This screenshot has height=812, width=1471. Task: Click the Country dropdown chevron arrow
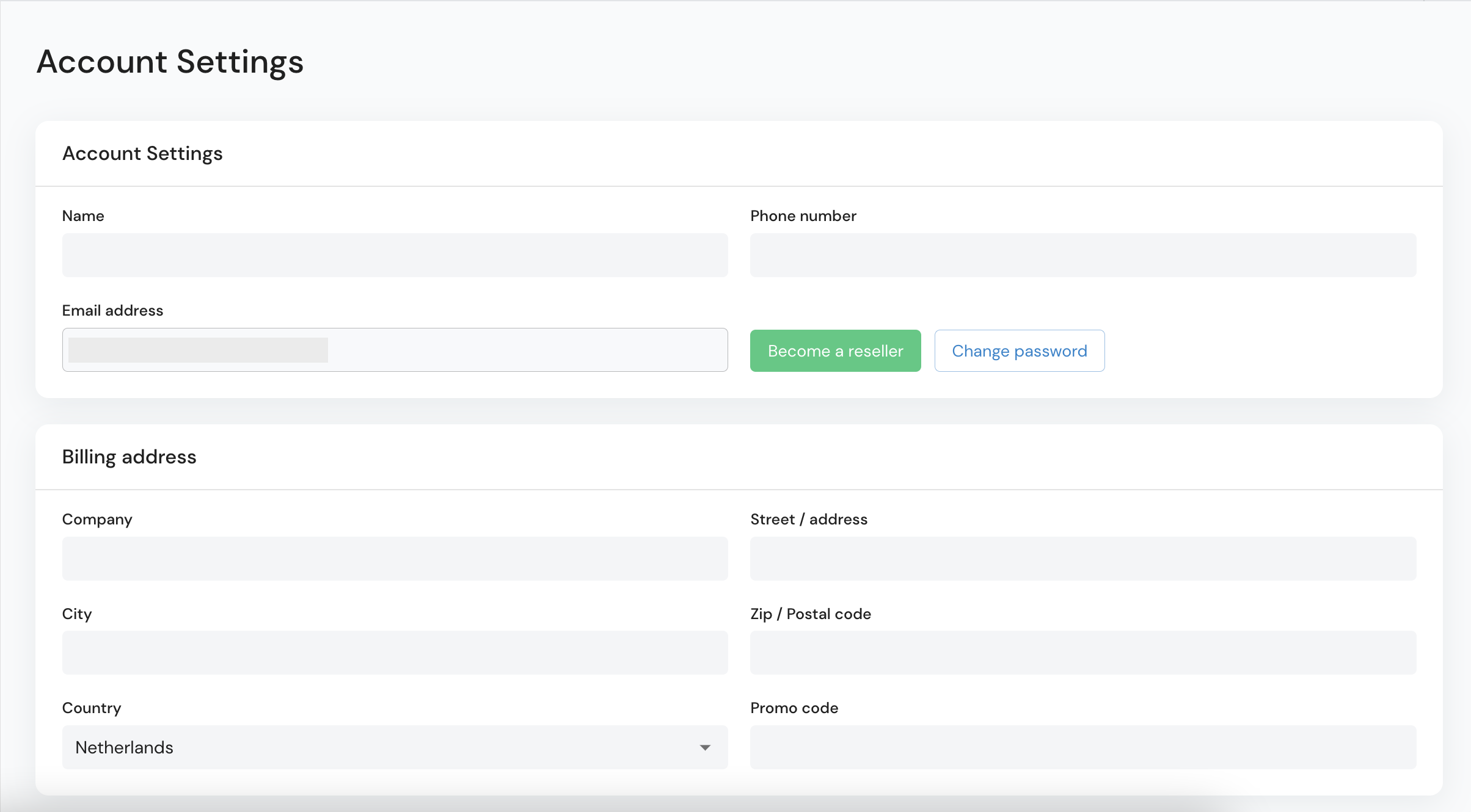click(x=706, y=747)
